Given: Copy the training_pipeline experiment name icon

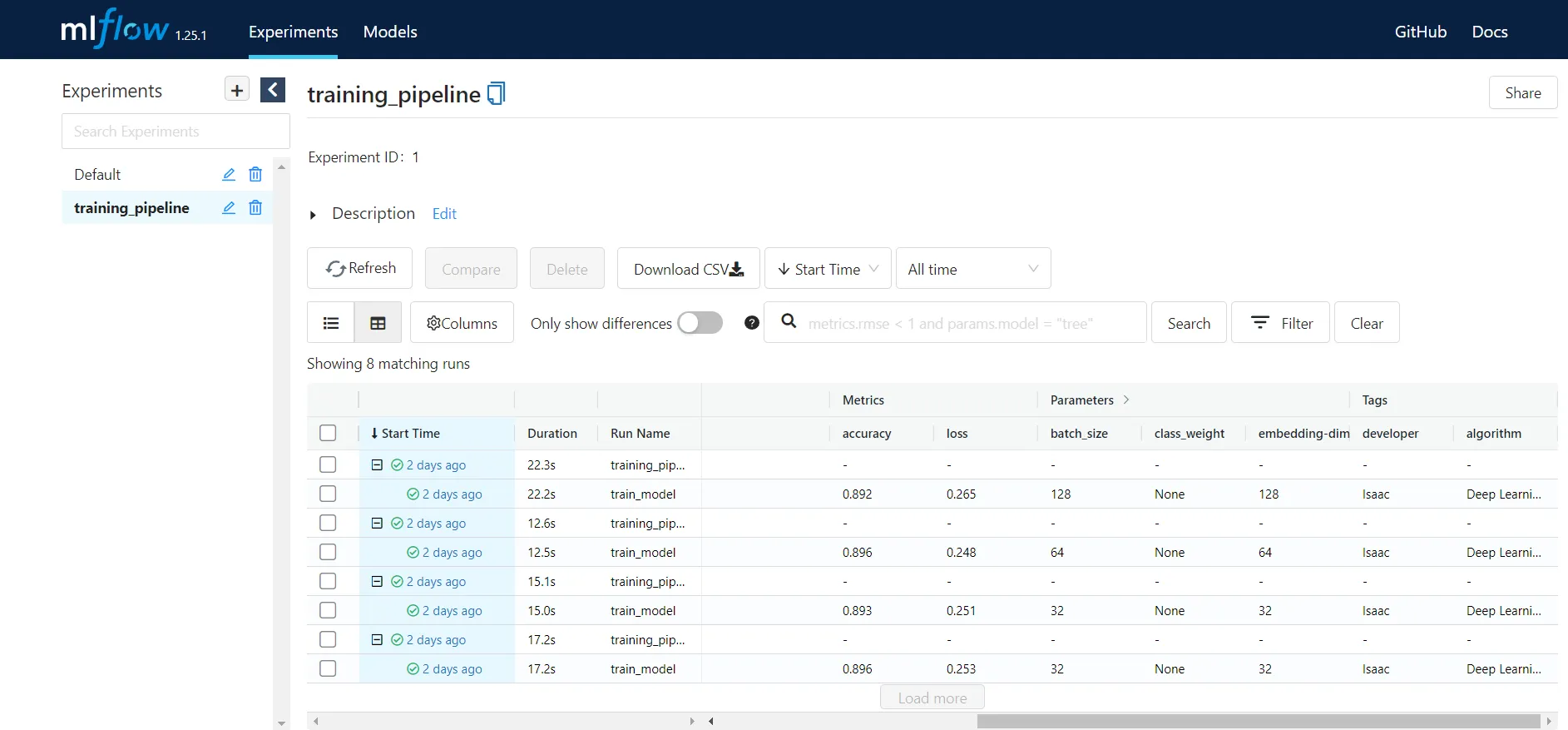Looking at the screenshot, I should point(497,93).
